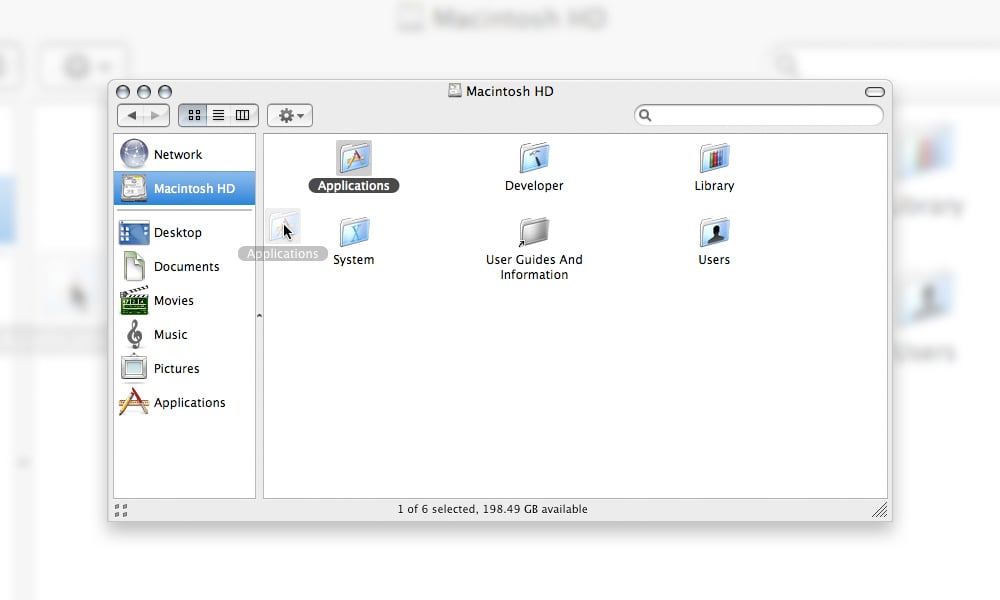Select the 'Developer' folder label
The height and width of the screenshot is (600, 1000).
534,186
